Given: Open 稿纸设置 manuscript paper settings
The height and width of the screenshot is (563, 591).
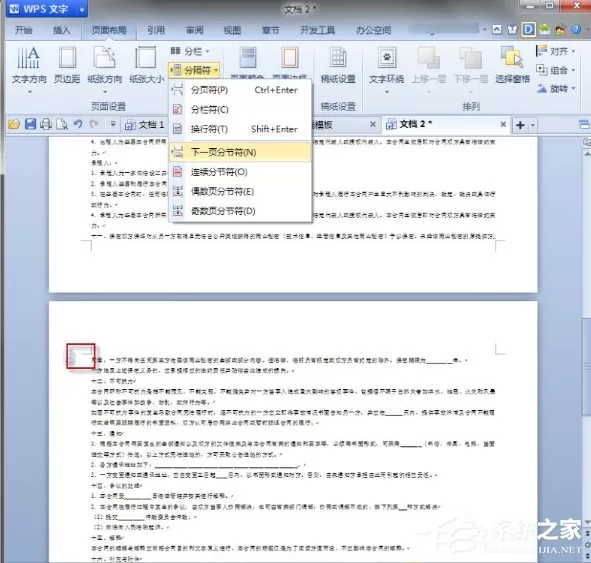Looking at the screenshot, I should [x=338, y=64].
